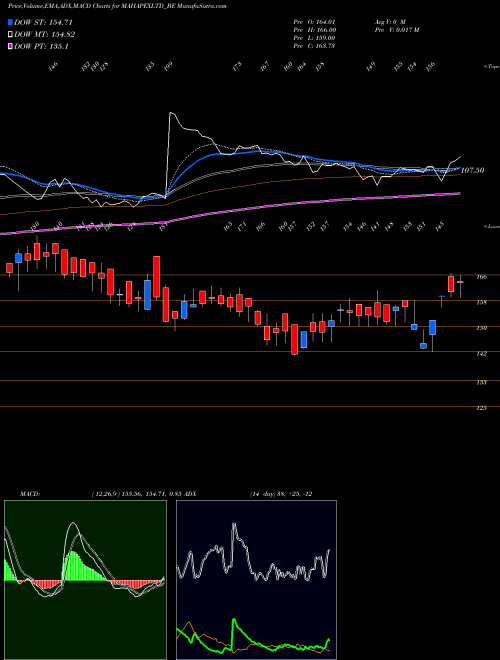This screenshot has height=660, width=500.
Task: Click the 'MACD:' indicator label
Action: point(29,494)
